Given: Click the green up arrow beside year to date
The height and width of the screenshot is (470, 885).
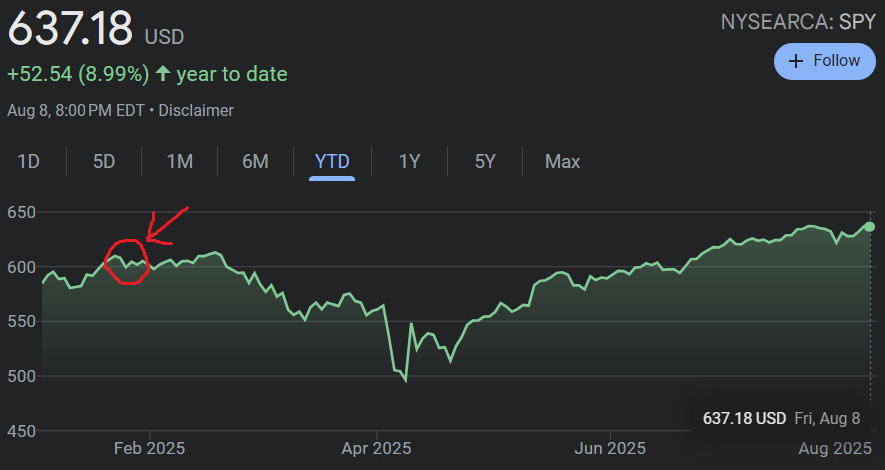Looking at the screenshot, I should tap(163, 74).
